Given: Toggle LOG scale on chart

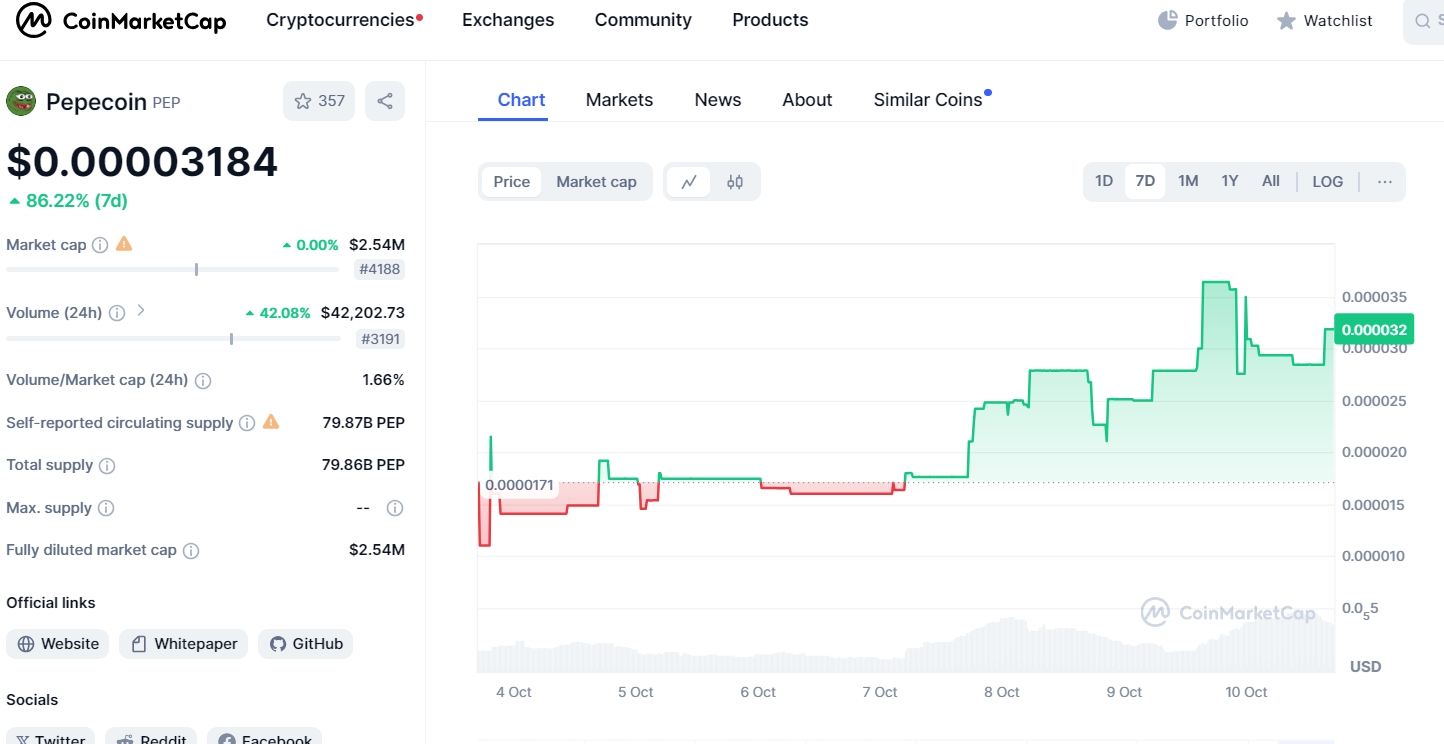Looking at the screenshot, I should [1328, 182].
